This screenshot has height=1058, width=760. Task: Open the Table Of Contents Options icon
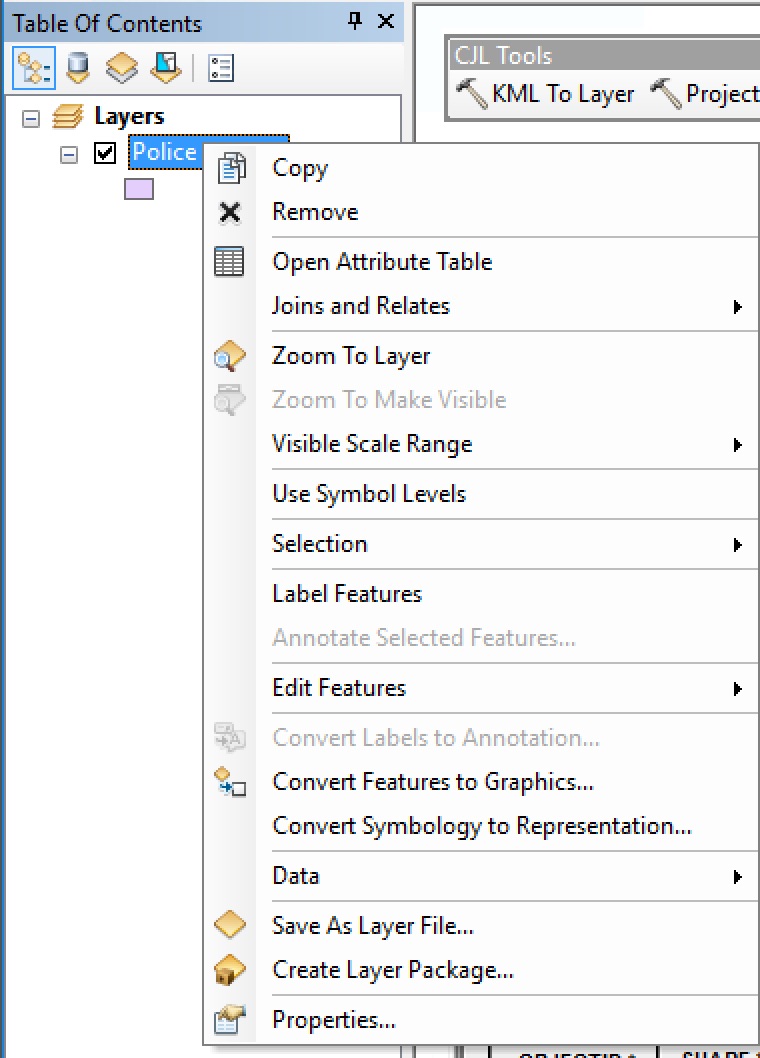point(220,67)
